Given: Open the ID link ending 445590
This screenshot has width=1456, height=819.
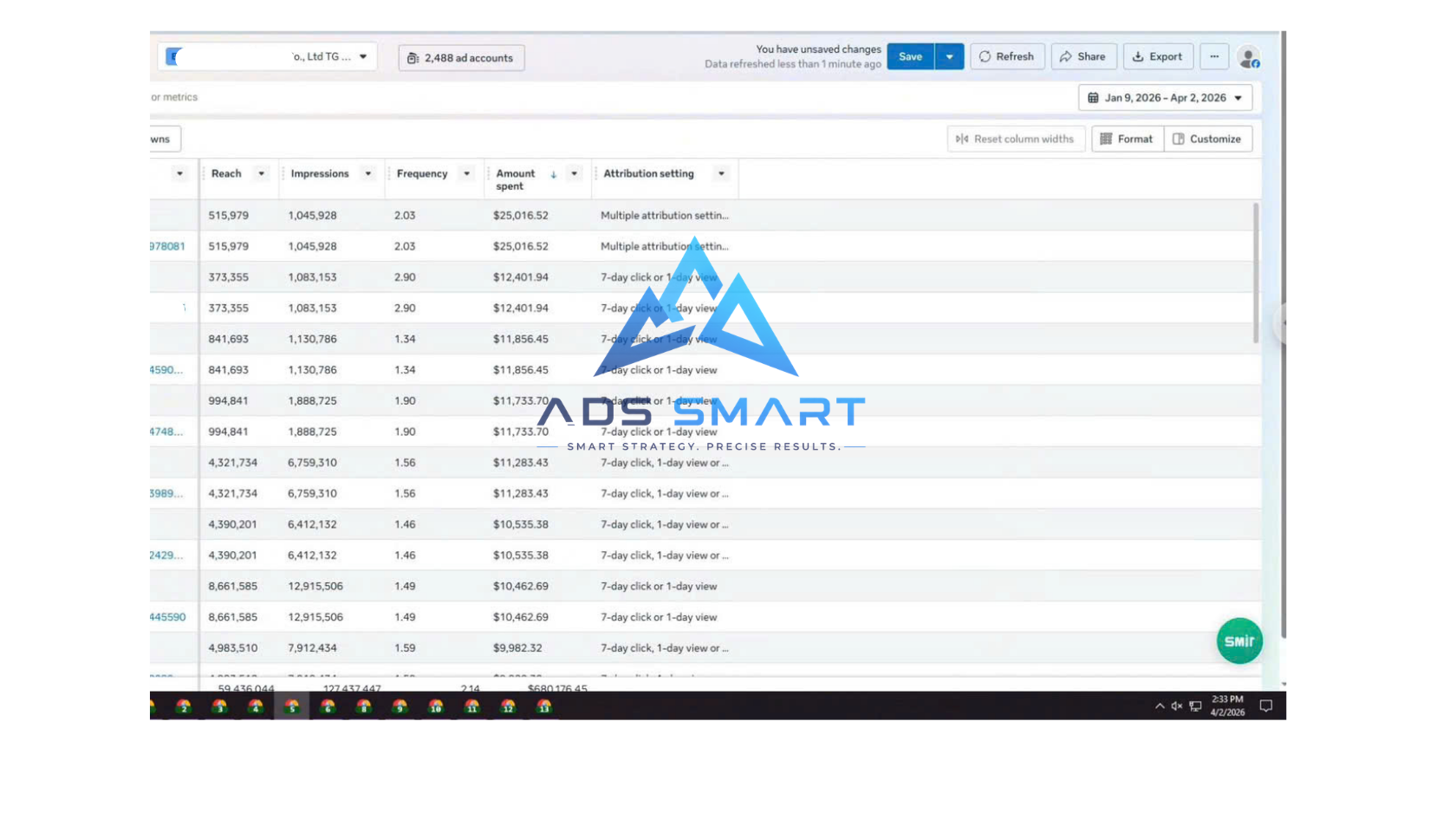Looking at the screenshot, I should tap(167, 618).
